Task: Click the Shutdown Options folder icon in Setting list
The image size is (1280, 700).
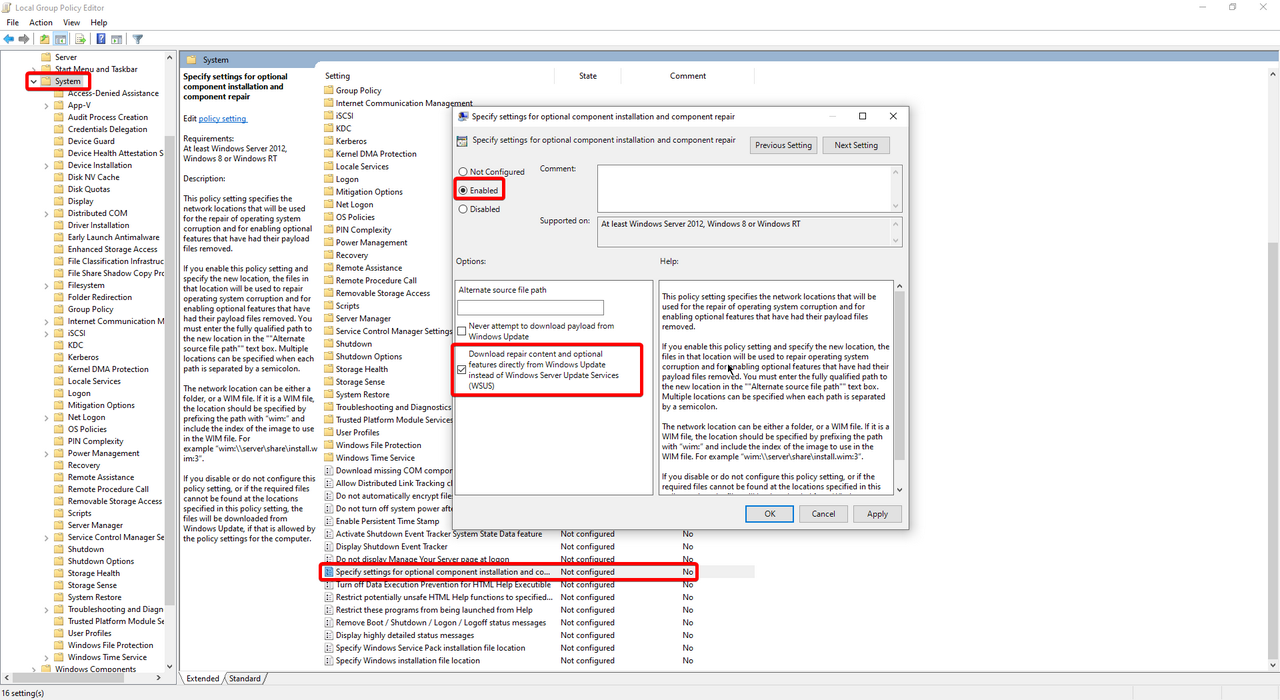Action: pyautogui.click(x=328, y=356)
